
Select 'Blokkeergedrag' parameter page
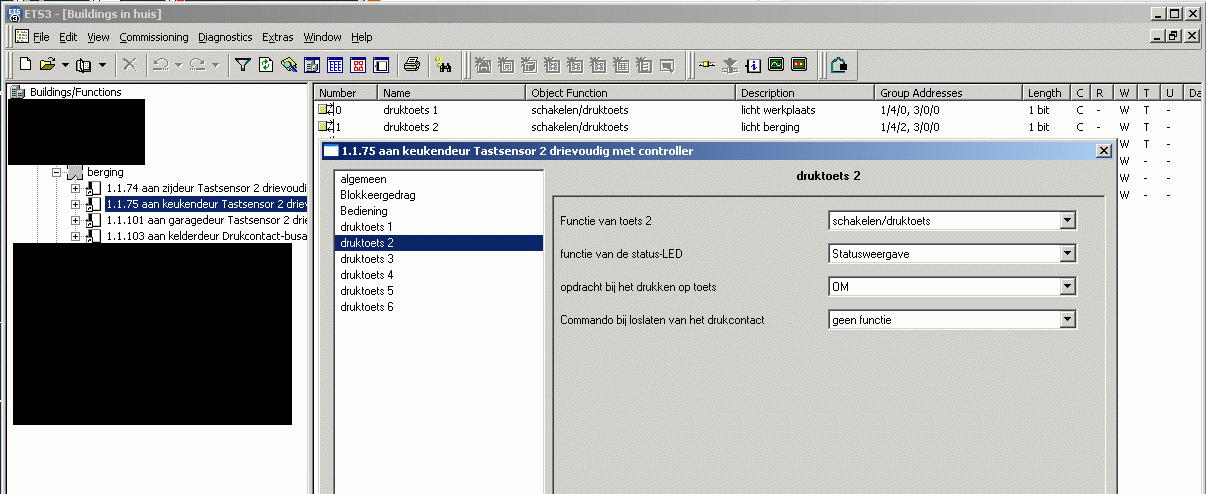click(376, 195)
